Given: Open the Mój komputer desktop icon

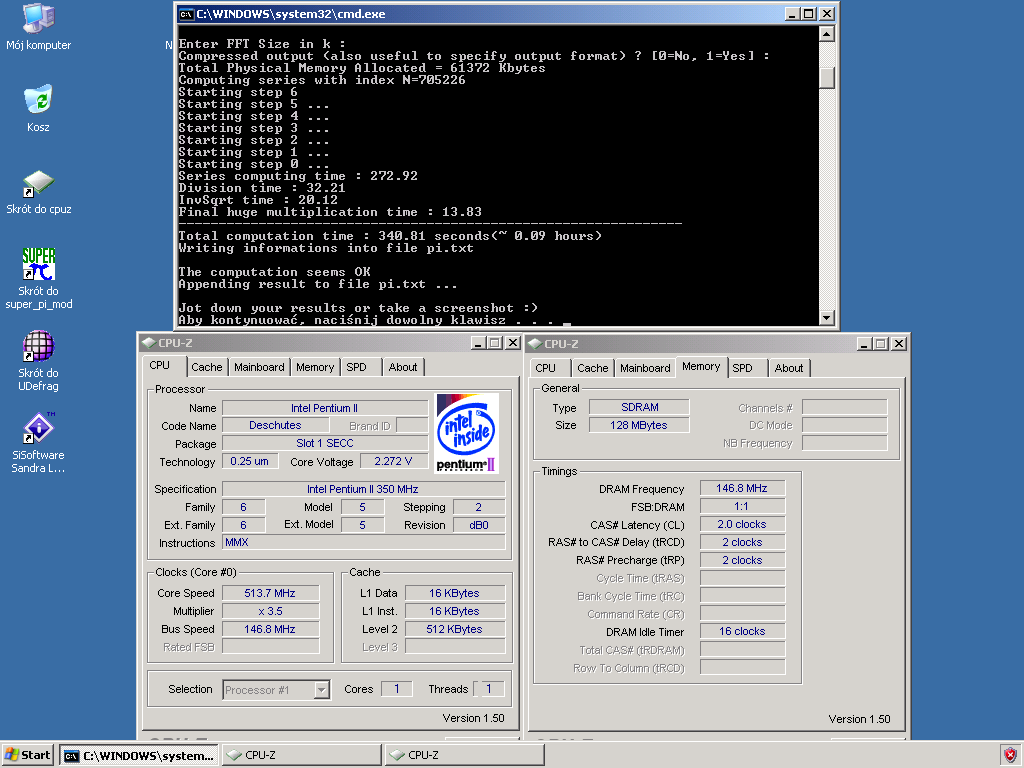Looking at the screenshot, I should [39, 27].
